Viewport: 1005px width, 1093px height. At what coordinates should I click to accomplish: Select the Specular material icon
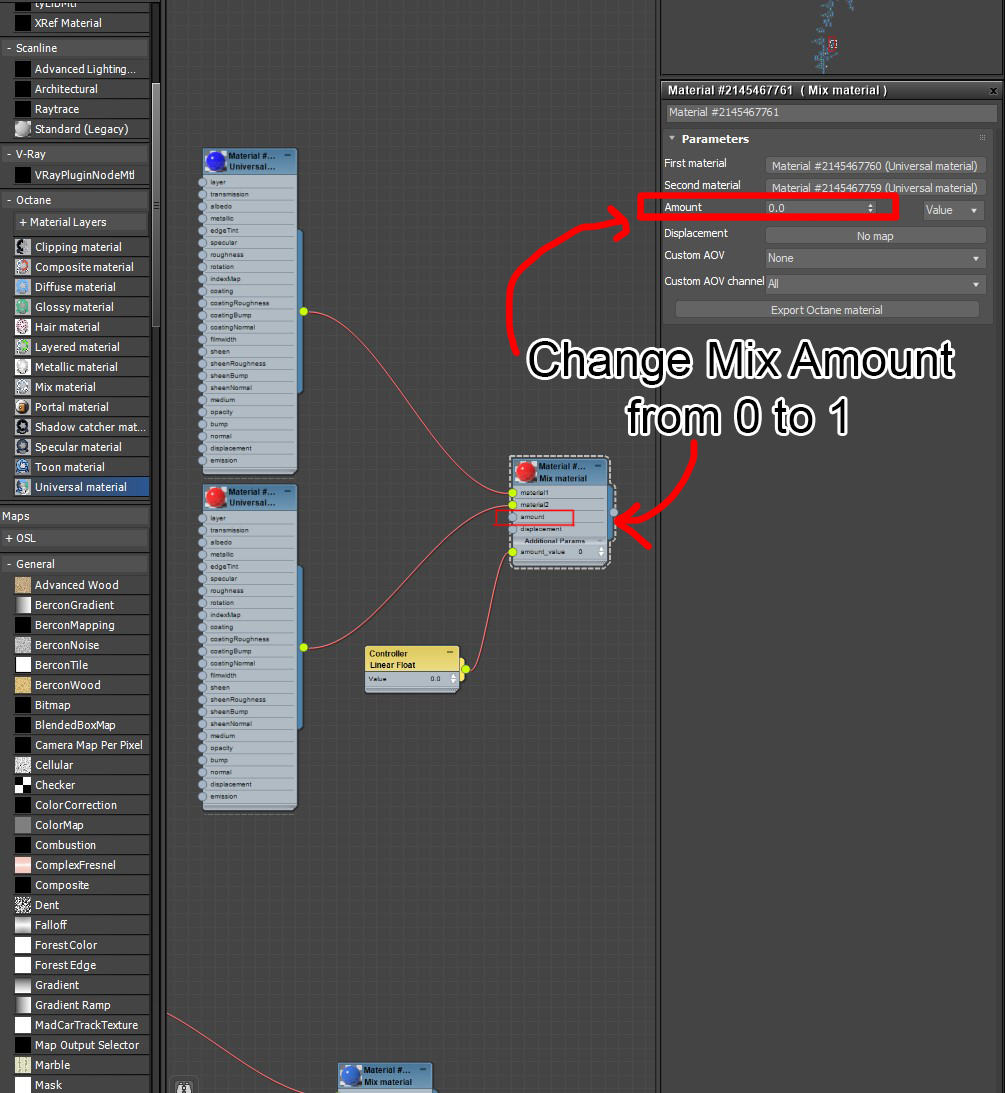pyautogui.click(x=23, y=447)
